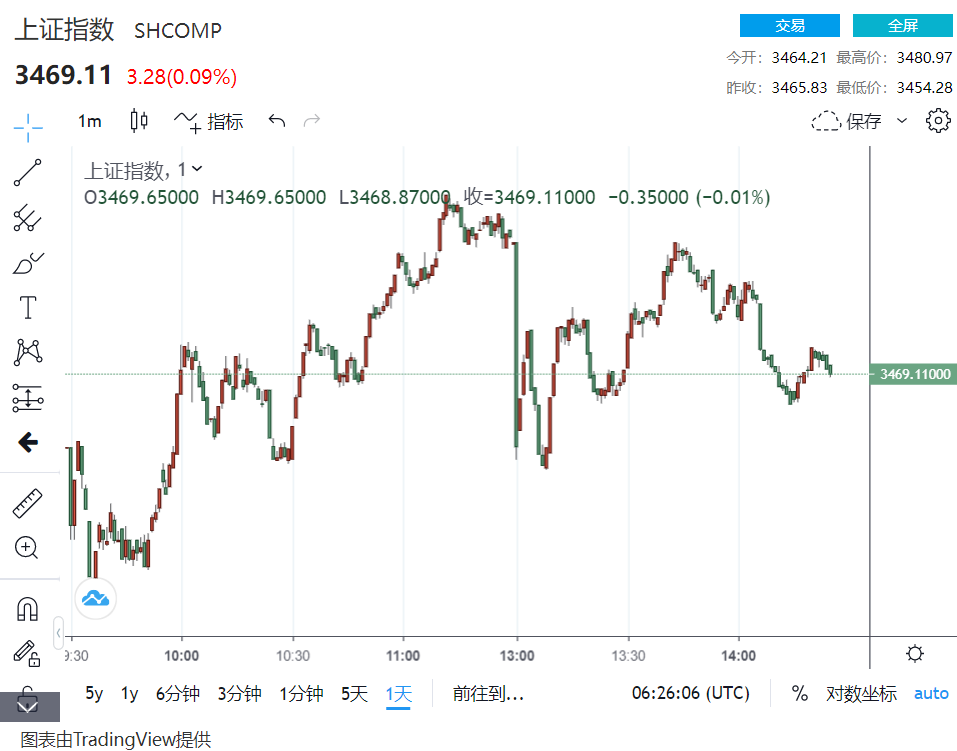The width and height of the screenshot is (957, 751).
Task: Enable auto scale mode
Action: (931, 693)
